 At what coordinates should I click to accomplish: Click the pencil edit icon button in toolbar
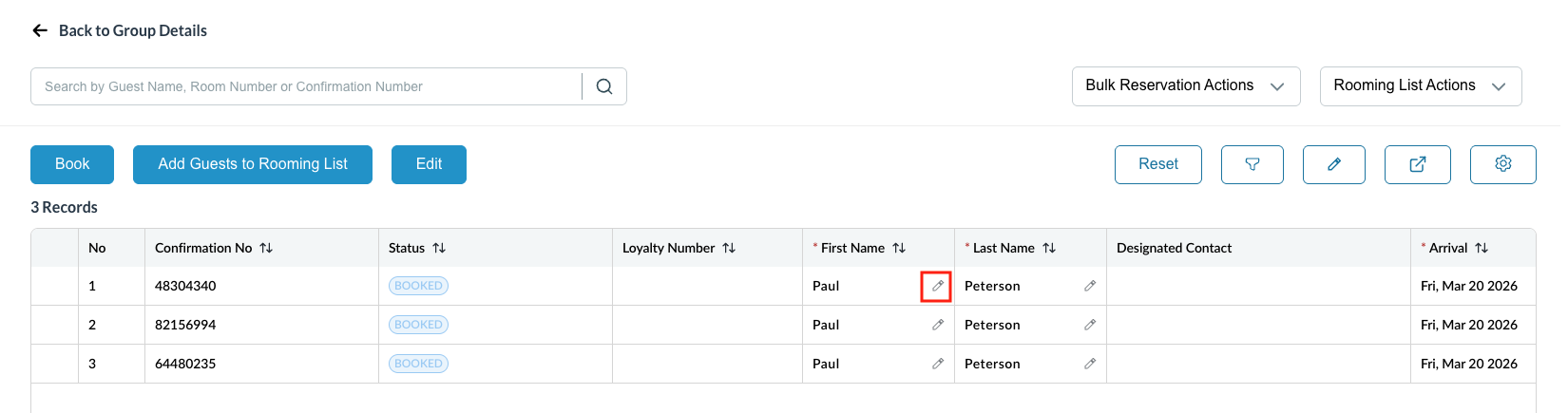point(1333,164)
